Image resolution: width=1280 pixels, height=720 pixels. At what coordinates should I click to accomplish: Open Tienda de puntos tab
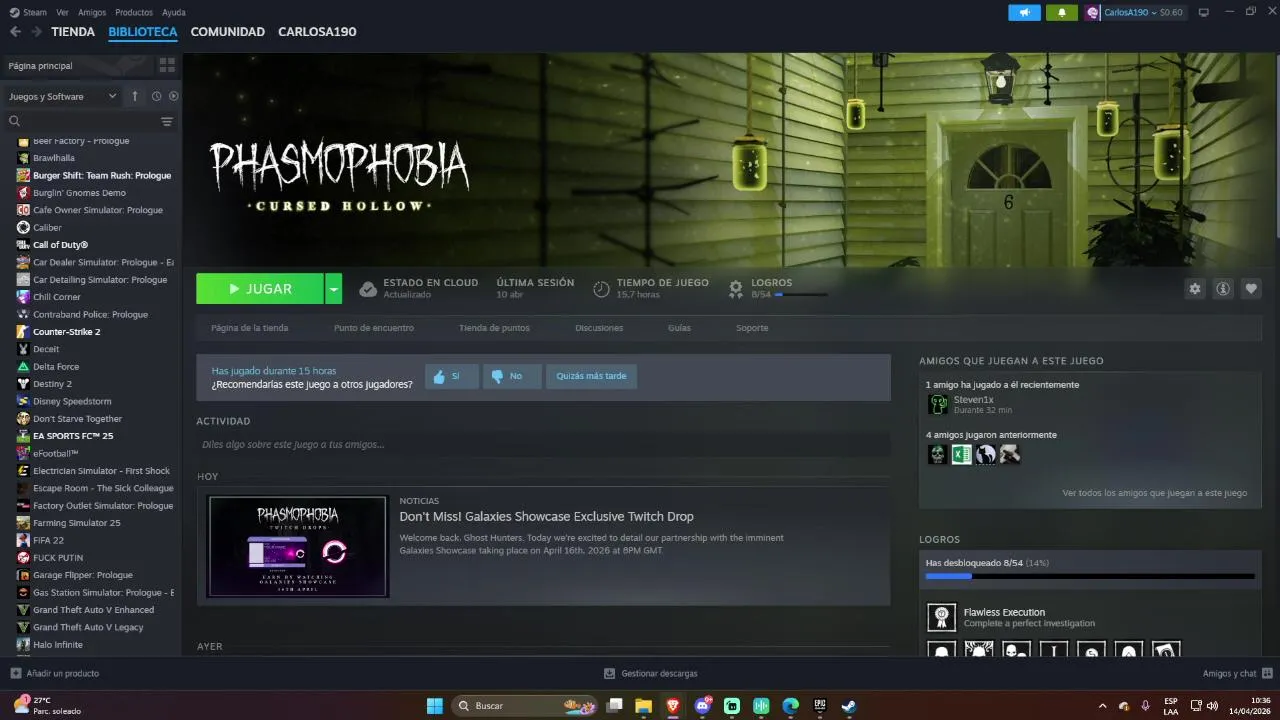(x=494, y=328)
